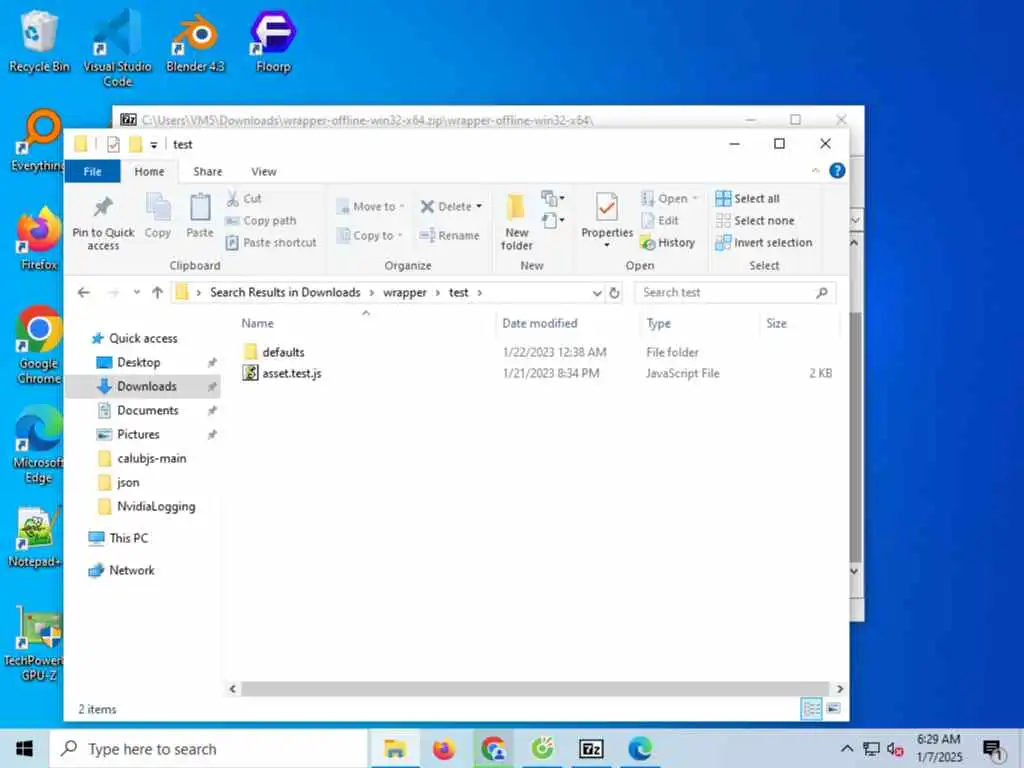The width and height of the screenshot is (1024, 768).
Task: Click Select none in ribbon
Action: click(756, 221)
